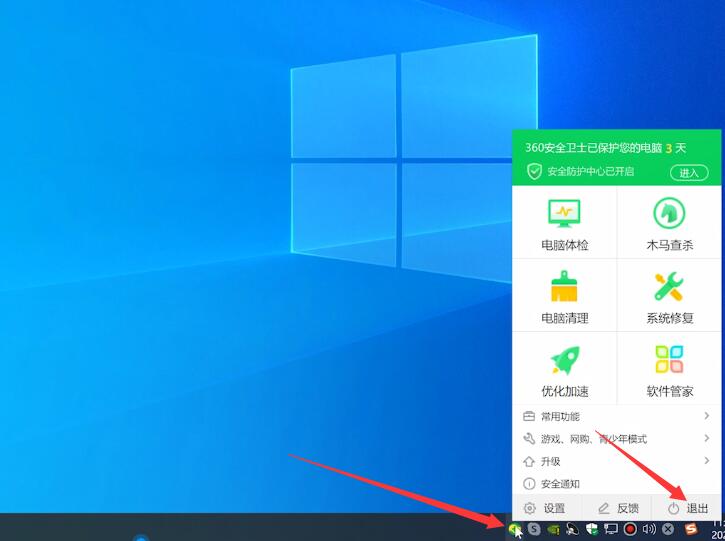Click 反馈 feedback button
The image size is (725, 541).
point(618,508)
